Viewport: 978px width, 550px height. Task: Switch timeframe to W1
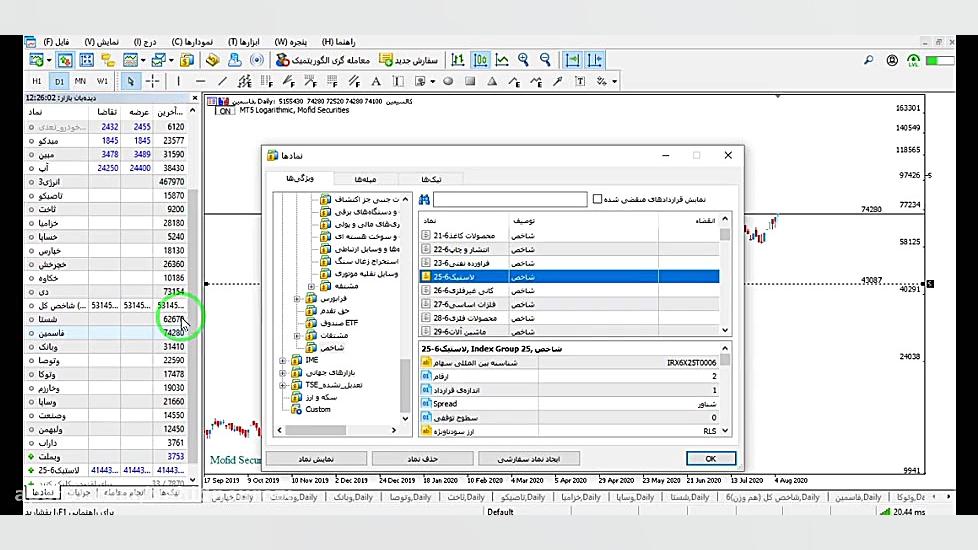102,81
